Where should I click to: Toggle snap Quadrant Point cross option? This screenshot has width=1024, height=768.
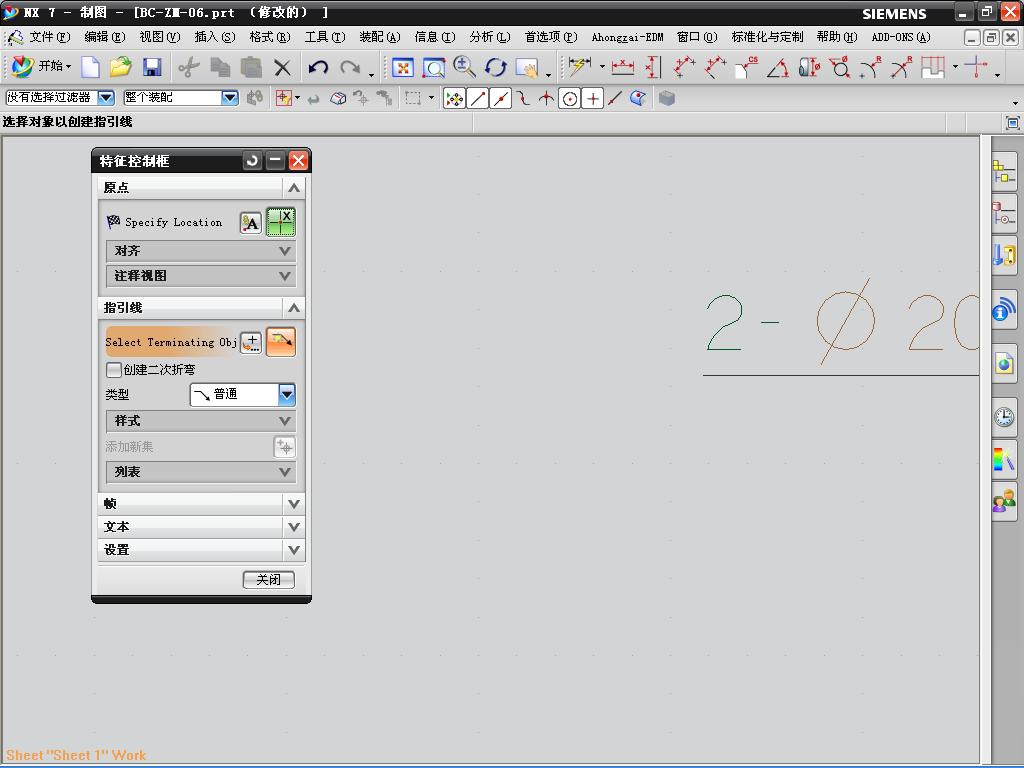point(593,99)
